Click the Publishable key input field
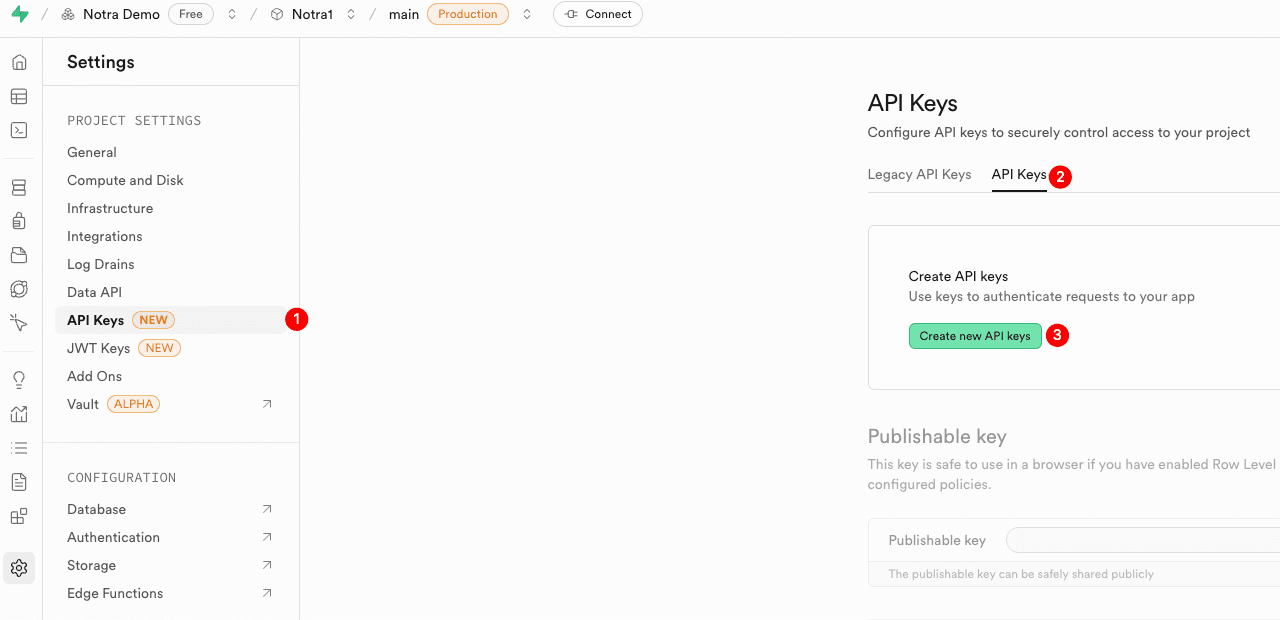Viewport: 1280px width, 620px height. tap(1142, 540)
